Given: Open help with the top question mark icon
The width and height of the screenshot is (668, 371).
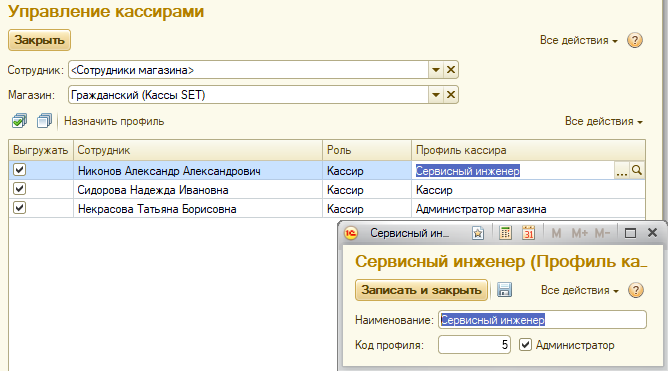Looking at the screenshot, I should tap(635, 40).
